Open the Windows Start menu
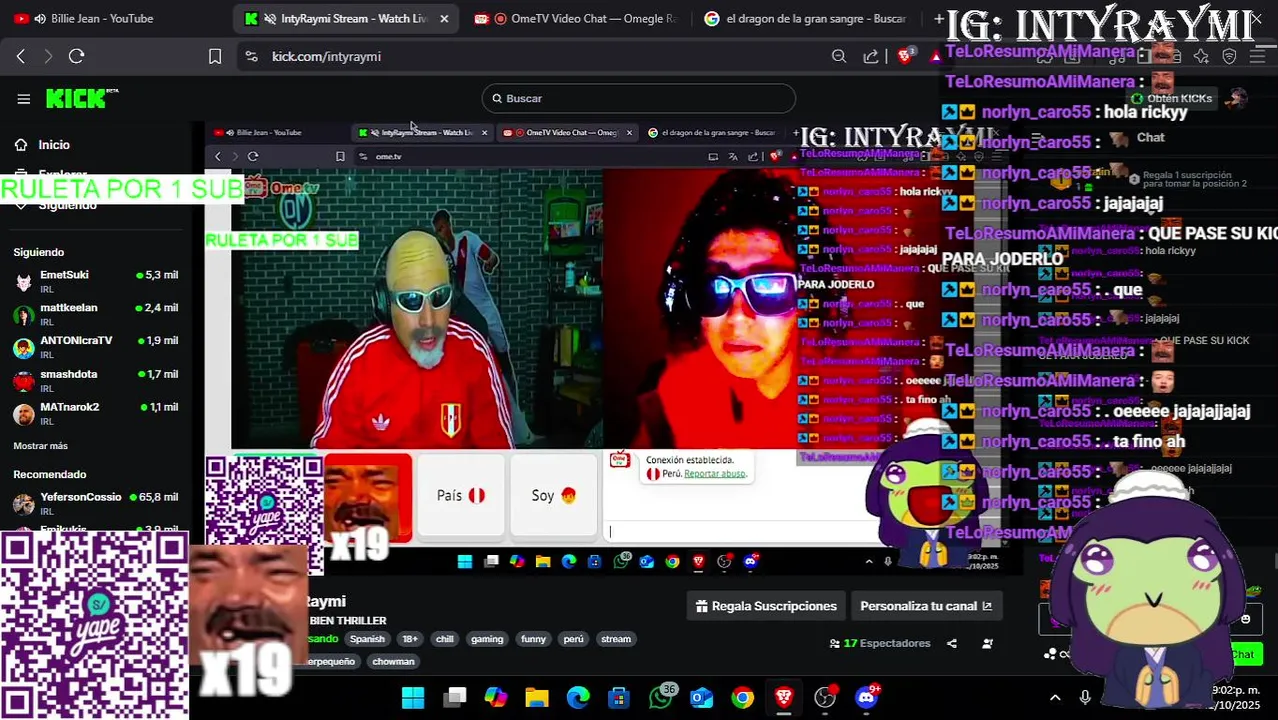Screen dimensions: 1278x720 [x=413, y=697]
